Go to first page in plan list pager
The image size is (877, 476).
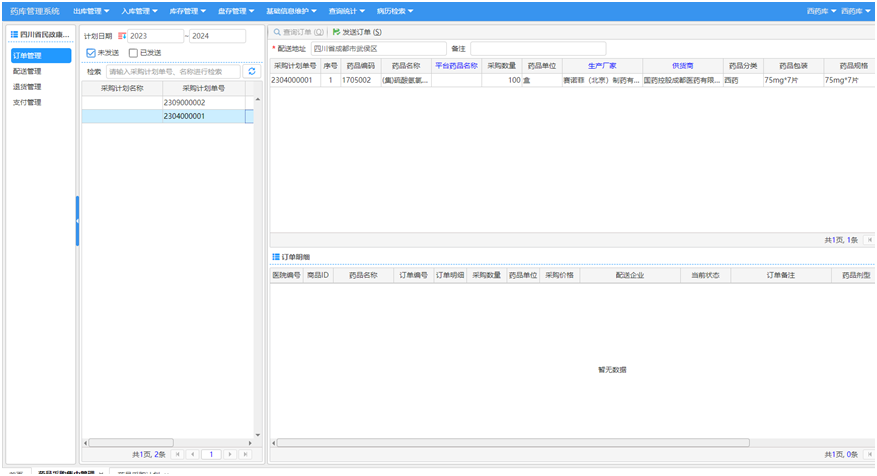(178, 455)
